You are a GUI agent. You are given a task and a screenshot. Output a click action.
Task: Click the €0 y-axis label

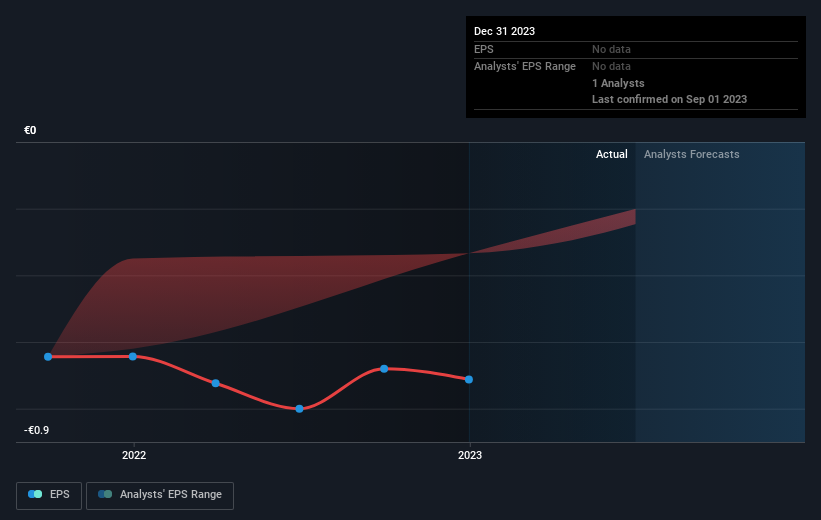30,130
